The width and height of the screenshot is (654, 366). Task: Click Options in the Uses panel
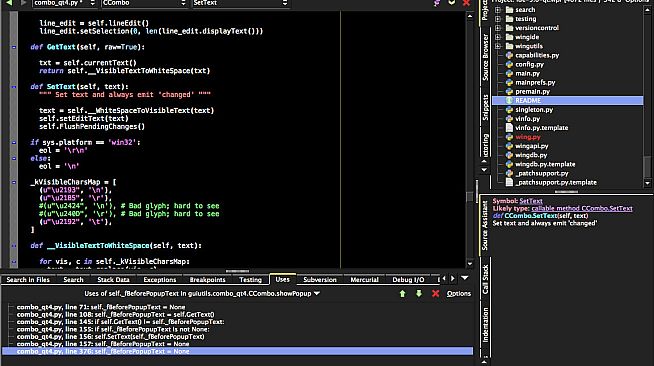coord(459,293)
